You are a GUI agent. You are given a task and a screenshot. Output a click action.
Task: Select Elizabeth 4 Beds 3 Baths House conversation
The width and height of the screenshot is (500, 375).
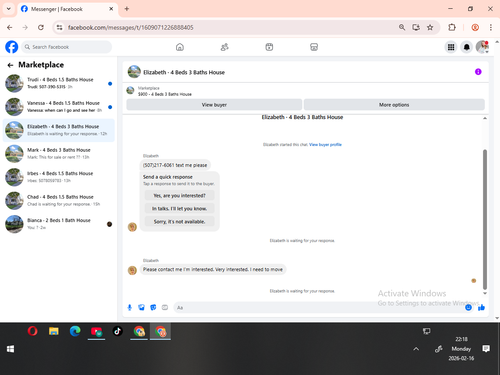tap(59, 130)
